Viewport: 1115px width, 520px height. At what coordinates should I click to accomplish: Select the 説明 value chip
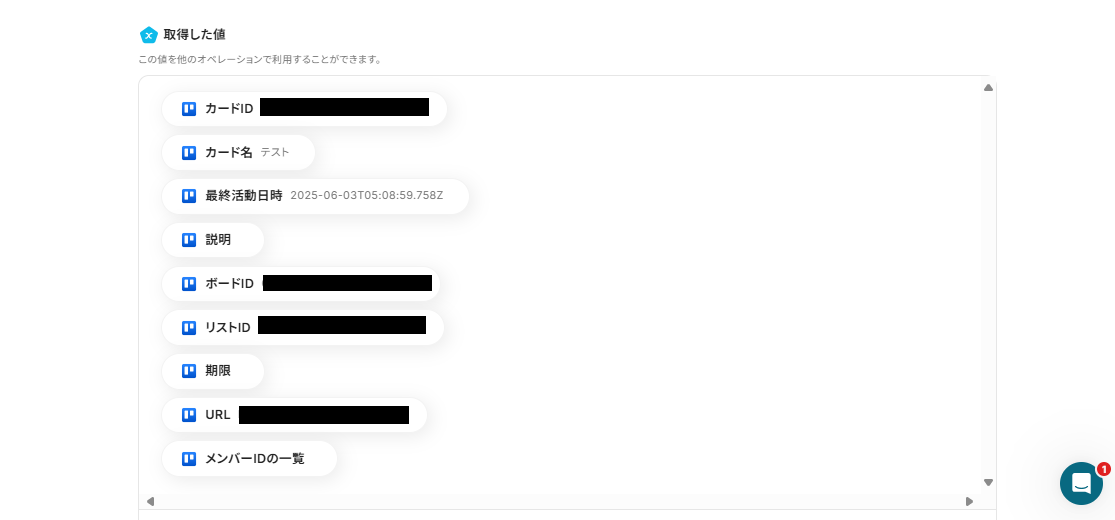[x=213, y=240]
